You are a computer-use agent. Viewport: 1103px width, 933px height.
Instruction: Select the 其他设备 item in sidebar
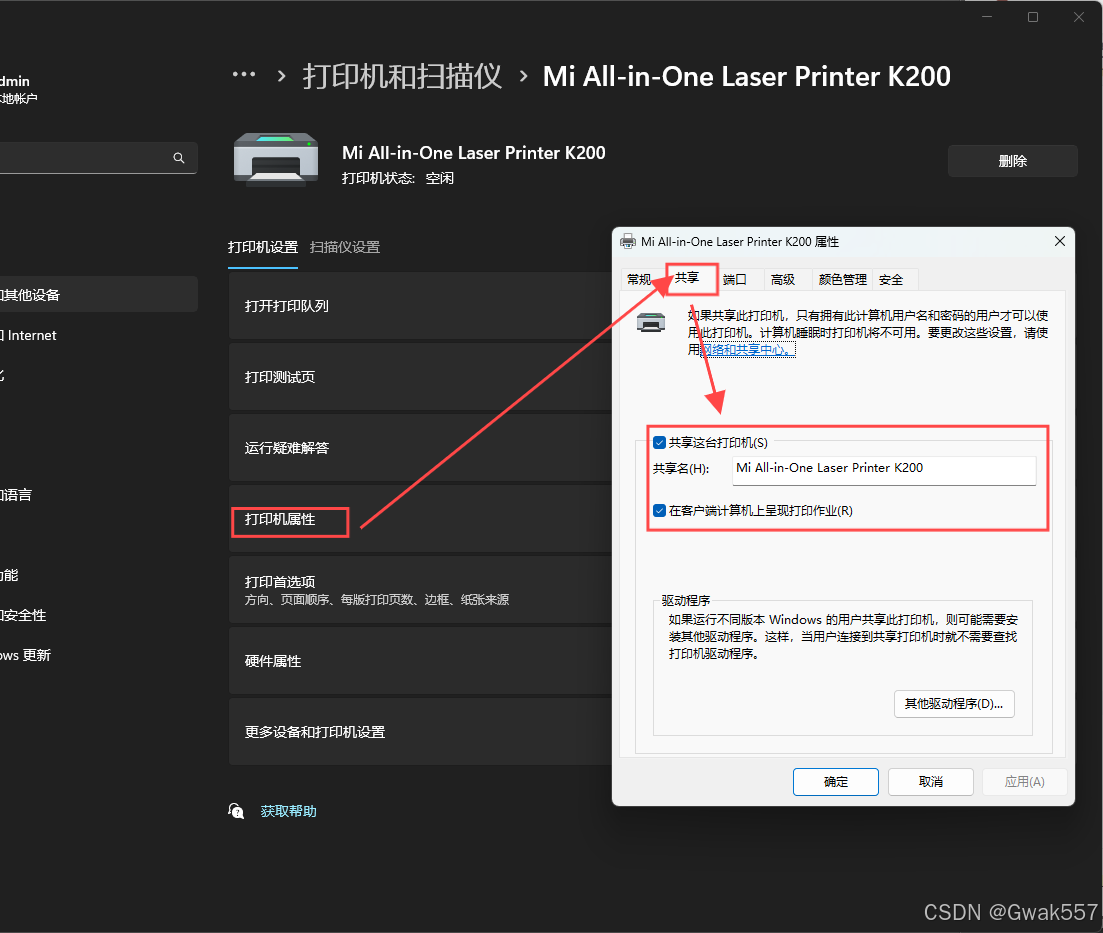click(x=97, y=295)
